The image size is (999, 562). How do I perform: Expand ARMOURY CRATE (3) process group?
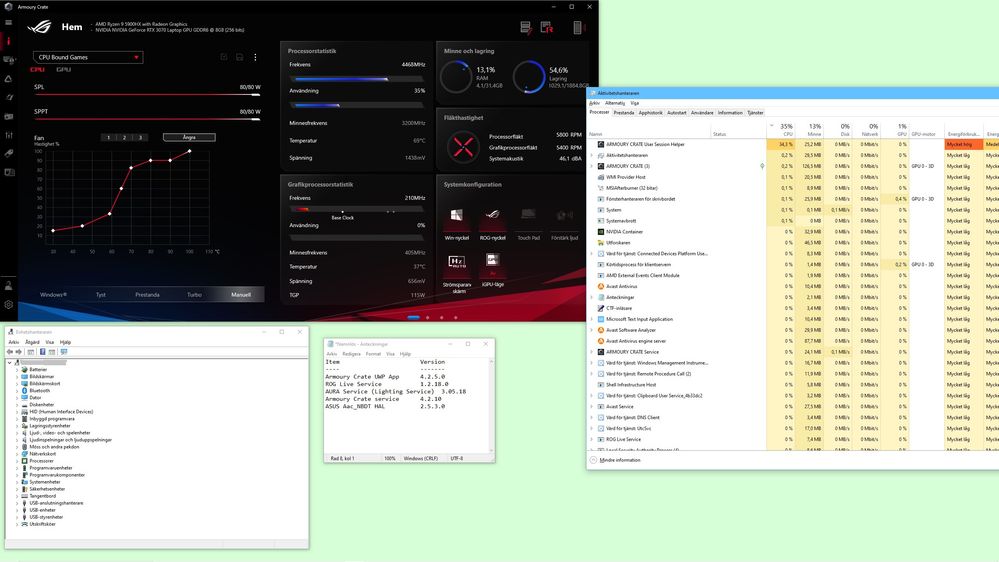click(x=592, y=166)
